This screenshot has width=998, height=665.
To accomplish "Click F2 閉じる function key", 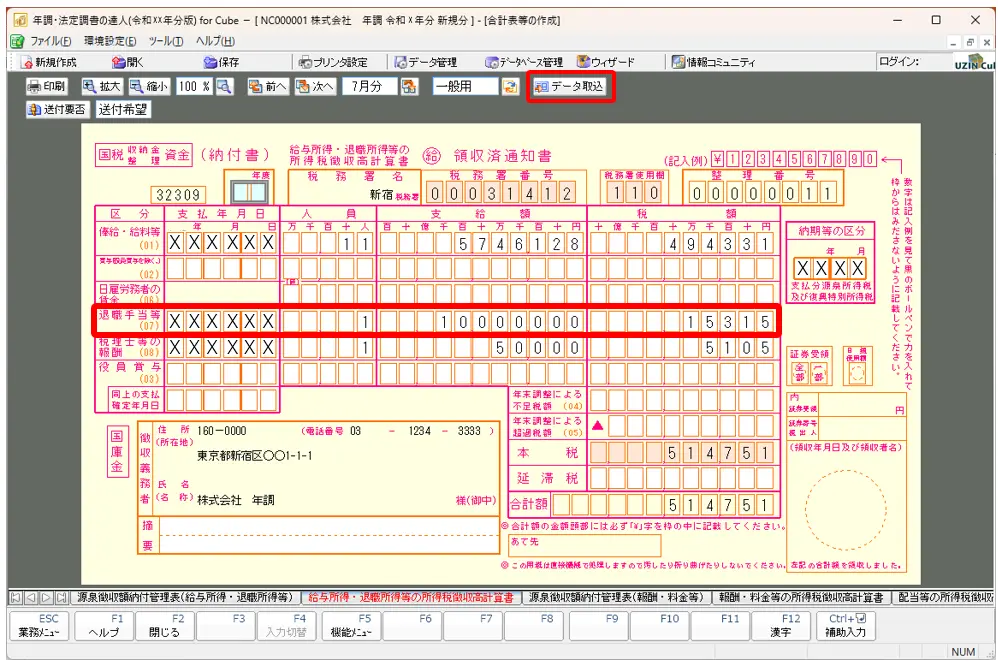I will click(x=164, y=626).
